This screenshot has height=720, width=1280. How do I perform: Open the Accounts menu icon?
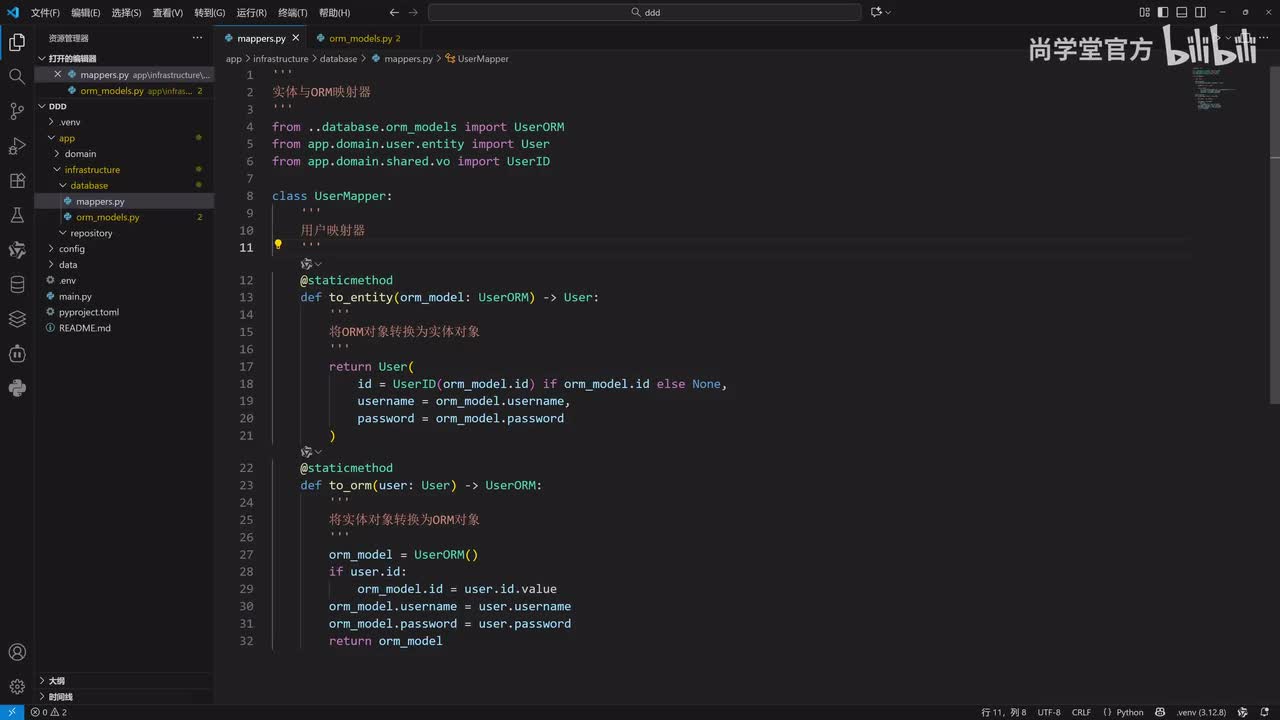click(17, 652)
